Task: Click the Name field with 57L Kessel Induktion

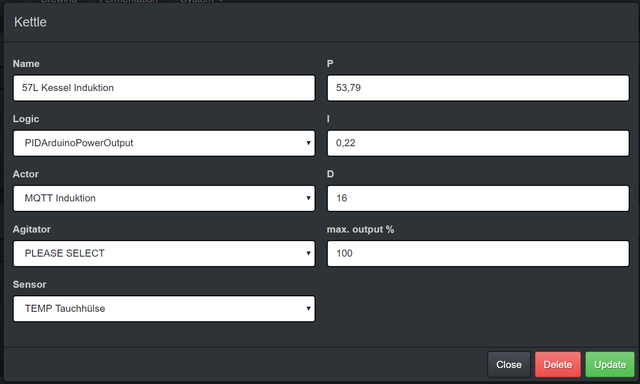Action: click(x=164, y=88)
